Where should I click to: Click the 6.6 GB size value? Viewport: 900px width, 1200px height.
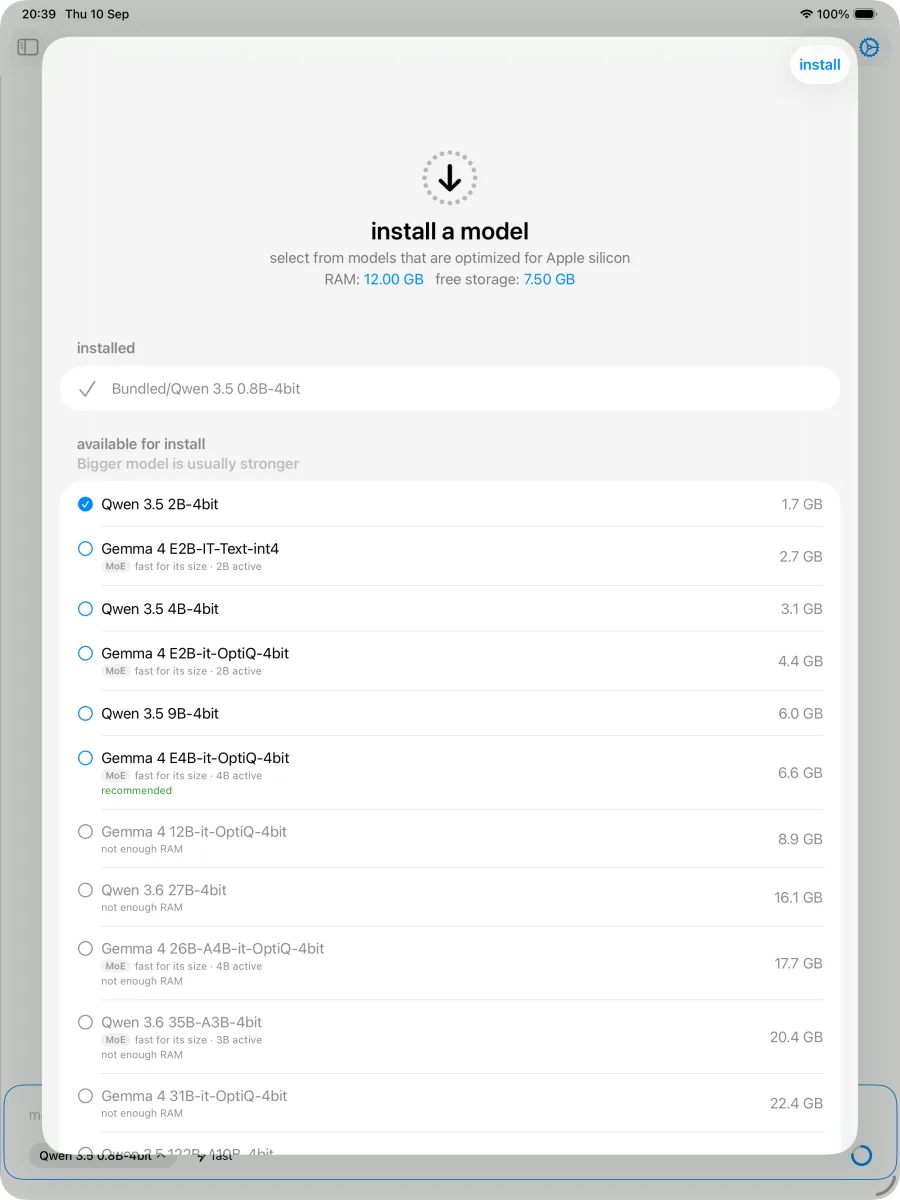pyautogui.click(x=801, y=773)
